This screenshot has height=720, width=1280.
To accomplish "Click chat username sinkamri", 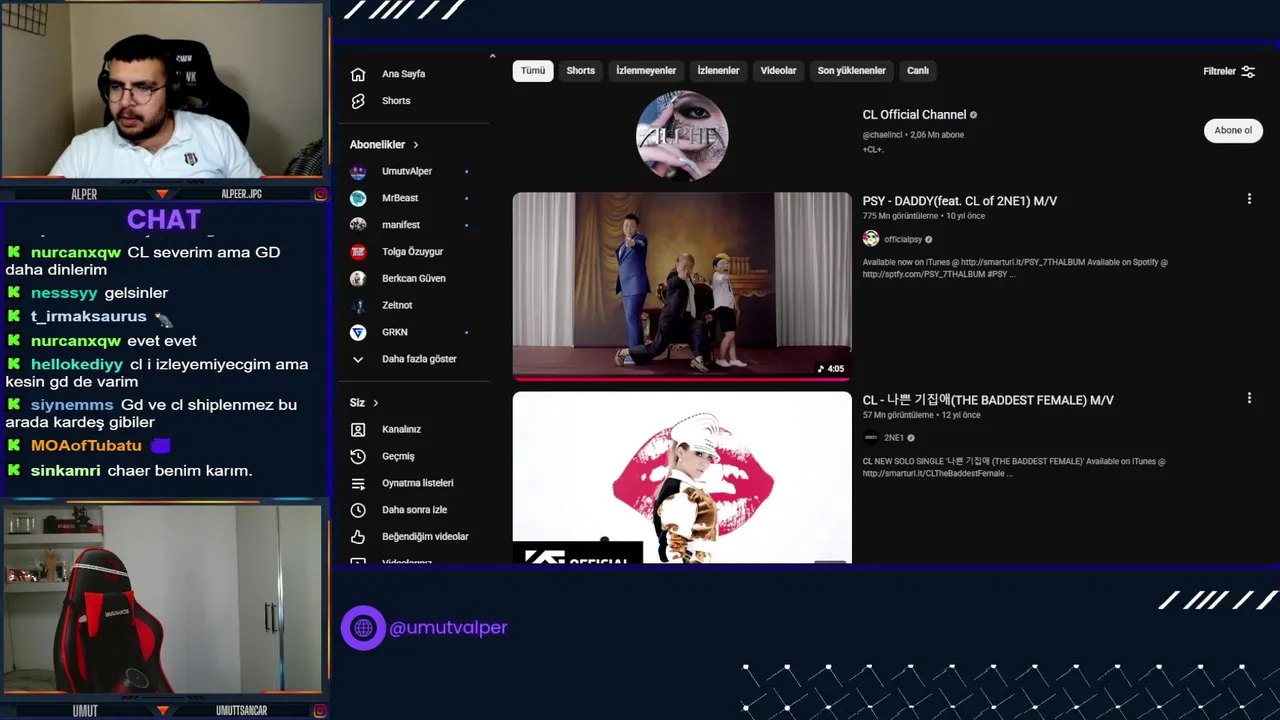I will 65,470.
